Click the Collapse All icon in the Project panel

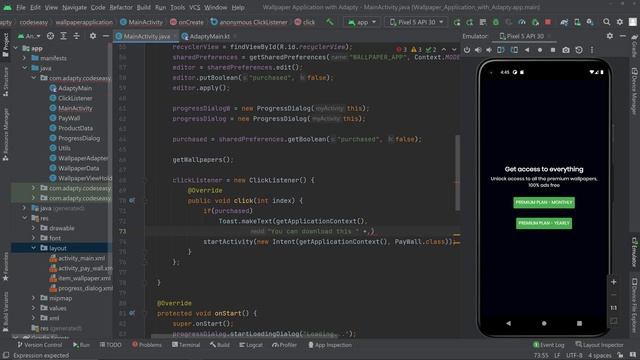(76, 36)
